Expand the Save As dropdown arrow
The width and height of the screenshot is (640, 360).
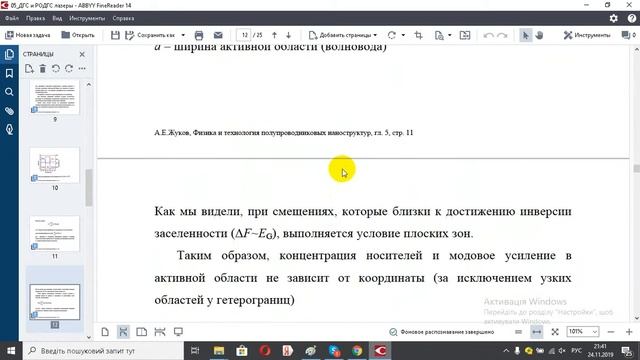183,35
